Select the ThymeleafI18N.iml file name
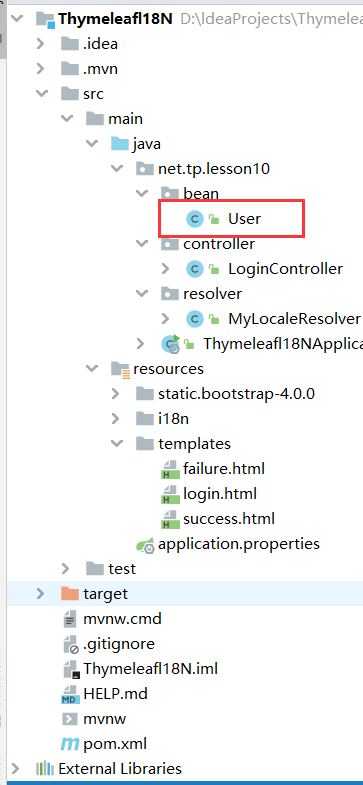The height and width of the screenshot is (785, 363). tap(150, 669)
